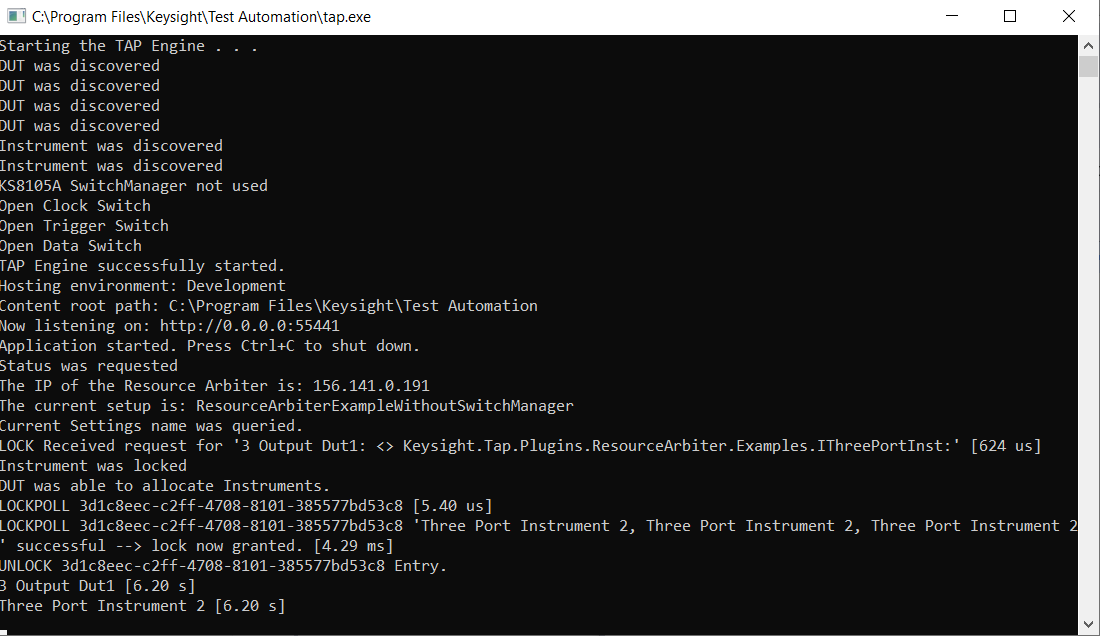Click the Content root path line

coord(268,306)
